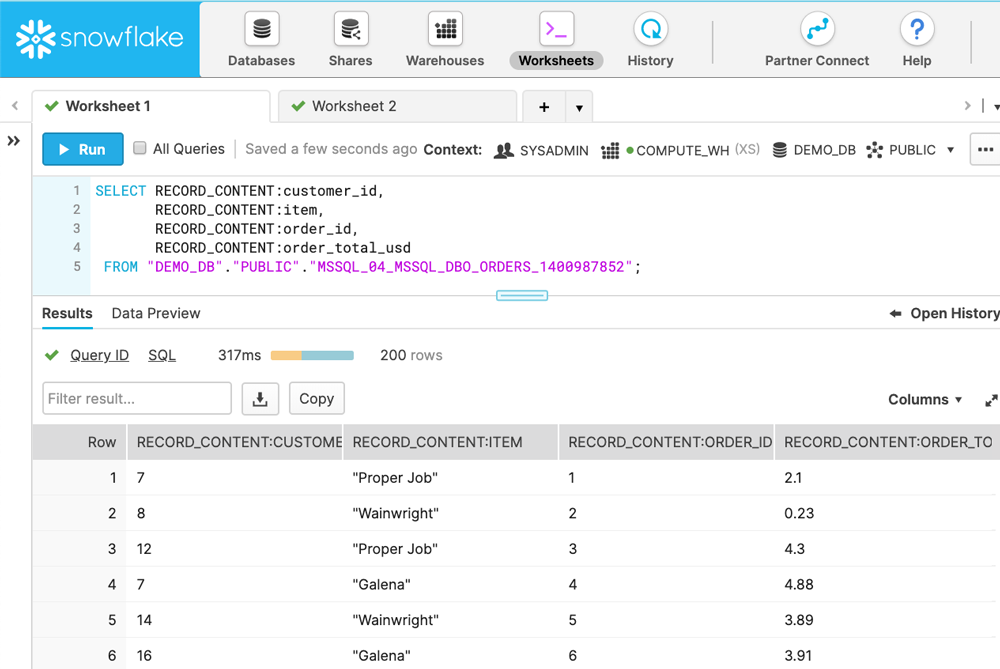Open the Shares icon

pyautogui.click(x=351, y=29)
